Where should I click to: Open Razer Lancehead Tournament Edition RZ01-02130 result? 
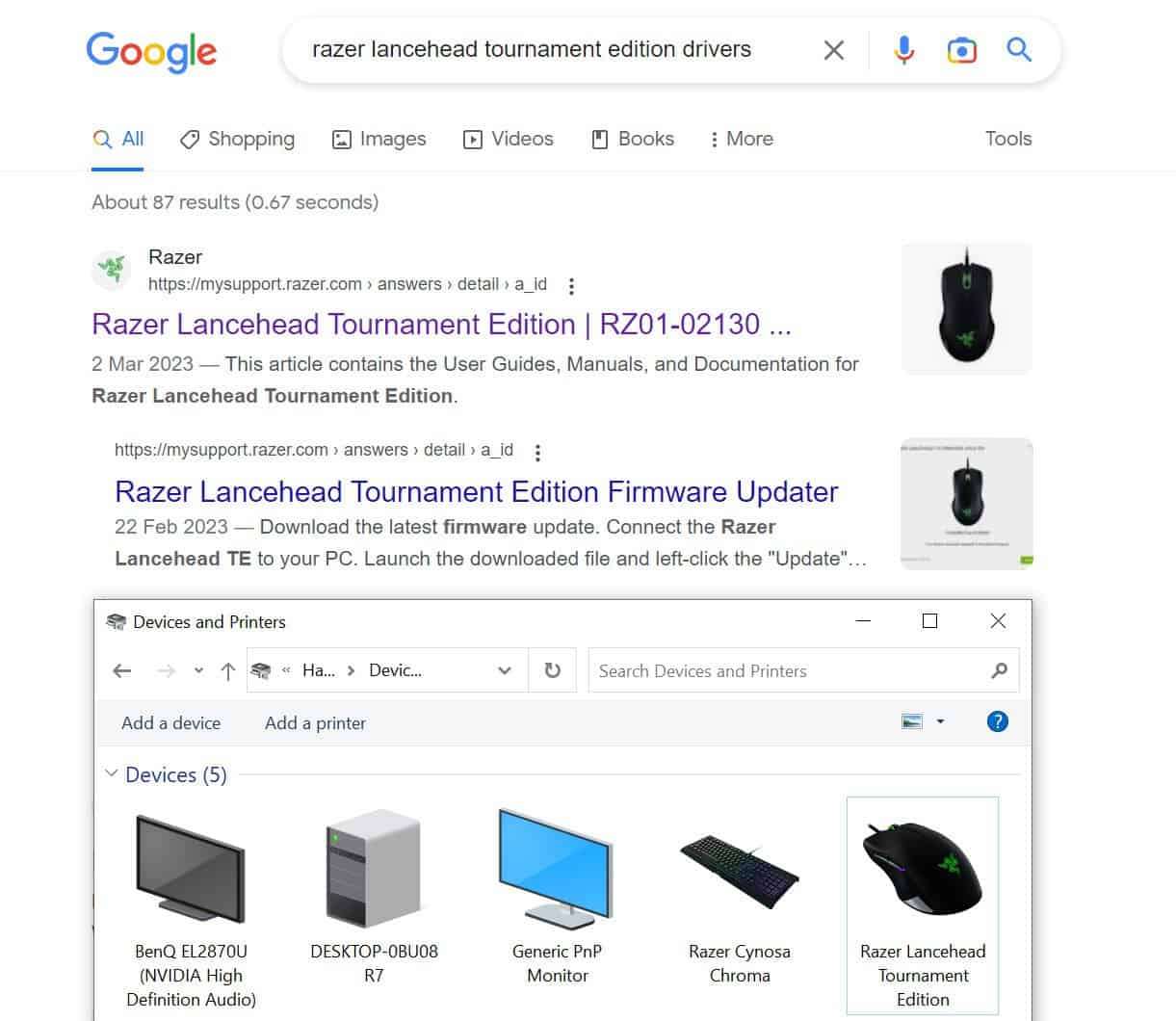click(441, 325)
